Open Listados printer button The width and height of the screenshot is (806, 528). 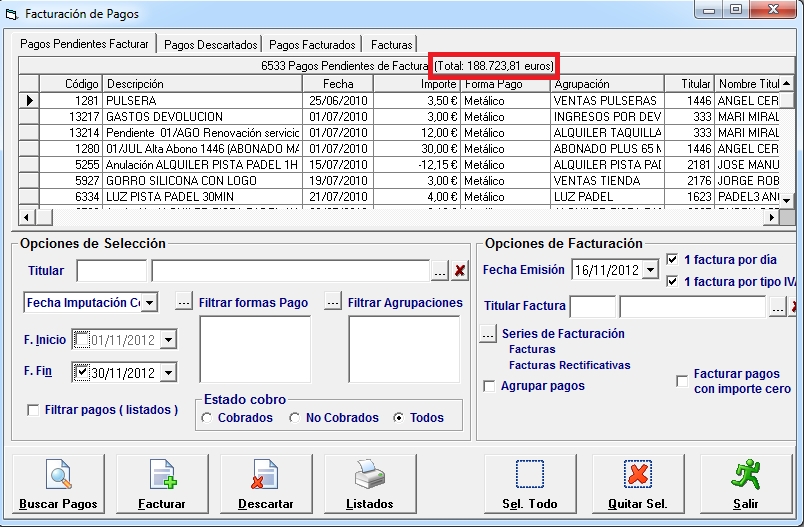point(370,484)
